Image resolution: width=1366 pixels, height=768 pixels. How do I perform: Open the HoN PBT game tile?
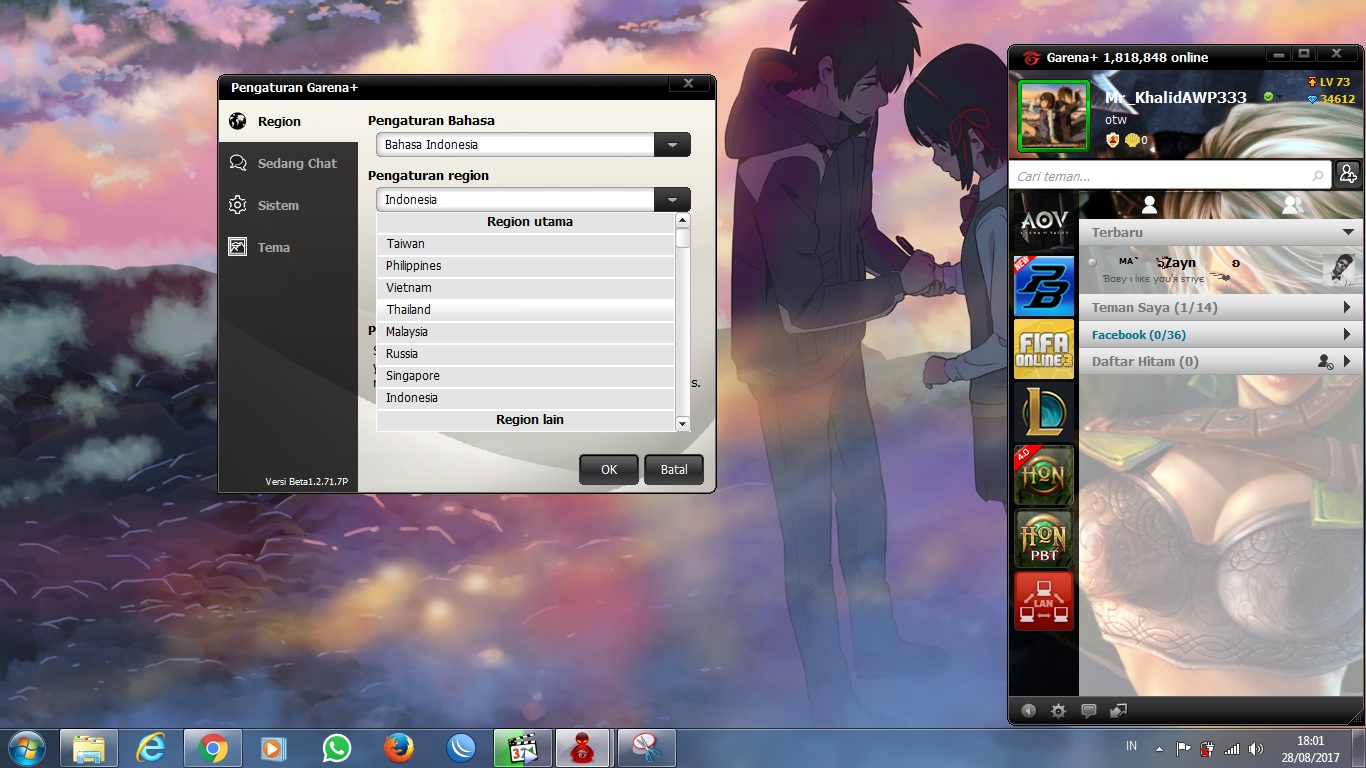pos(1044,537)
